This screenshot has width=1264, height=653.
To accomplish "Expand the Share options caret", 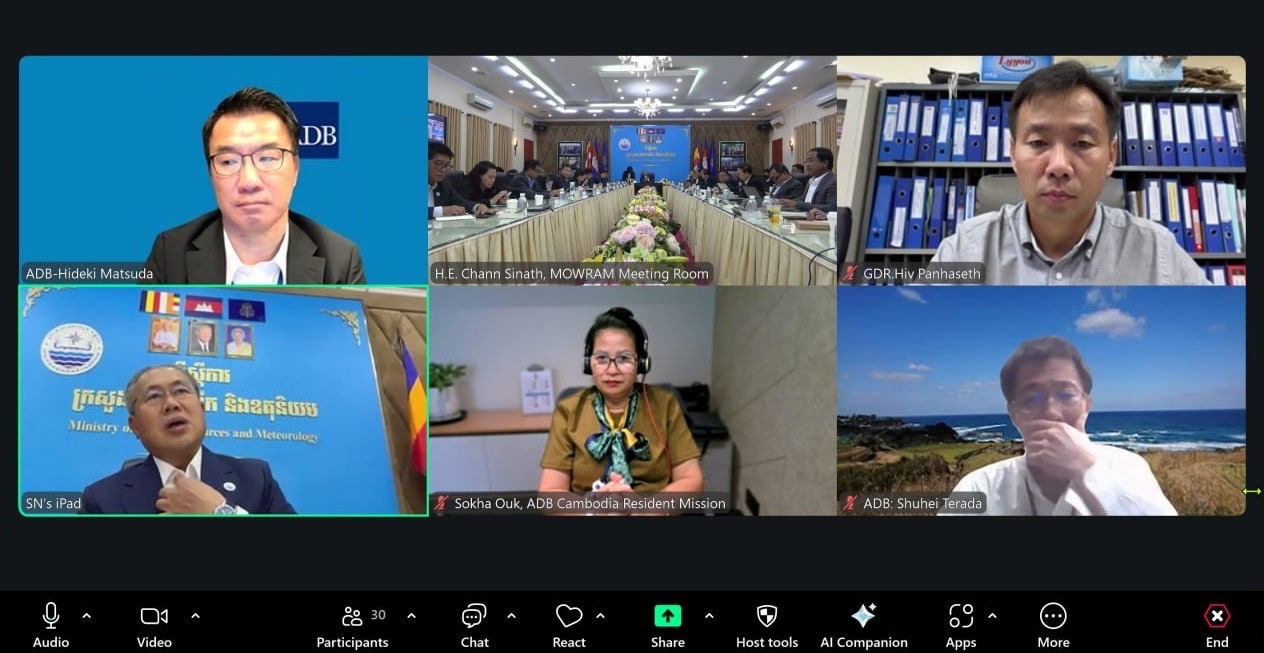I will pos(709,616).
